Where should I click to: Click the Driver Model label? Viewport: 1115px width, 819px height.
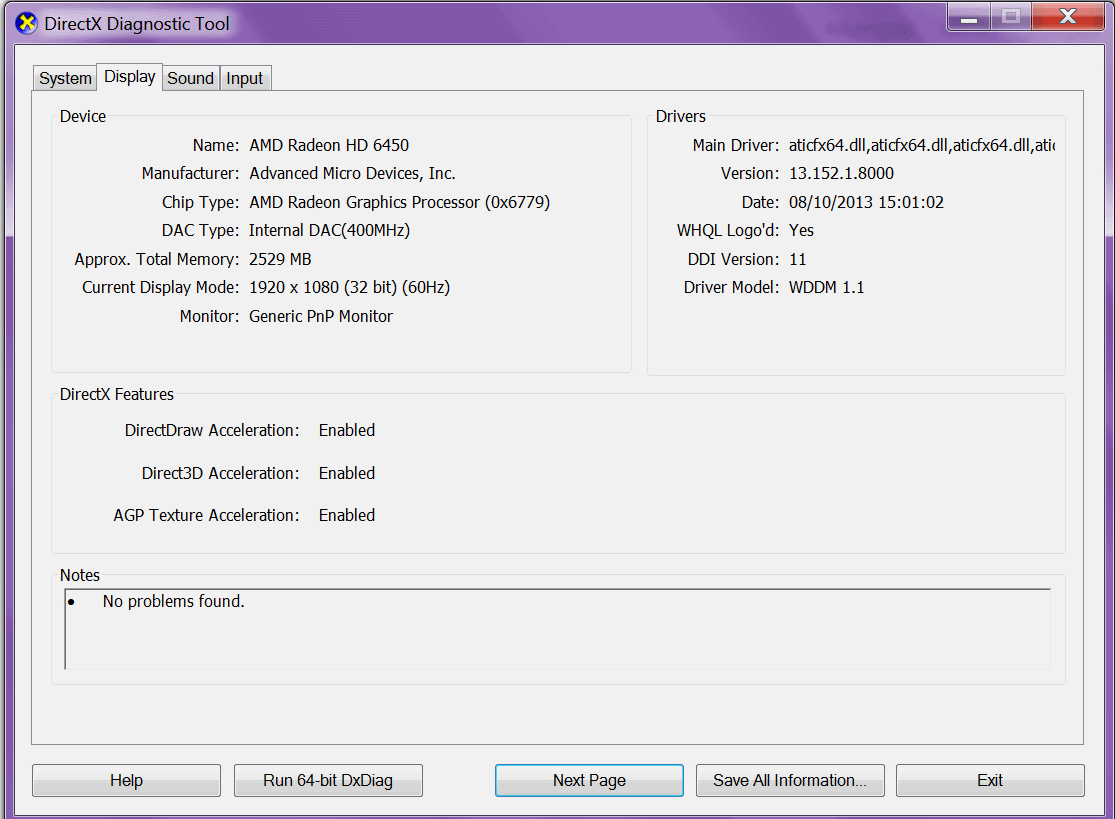click(731, 287)
